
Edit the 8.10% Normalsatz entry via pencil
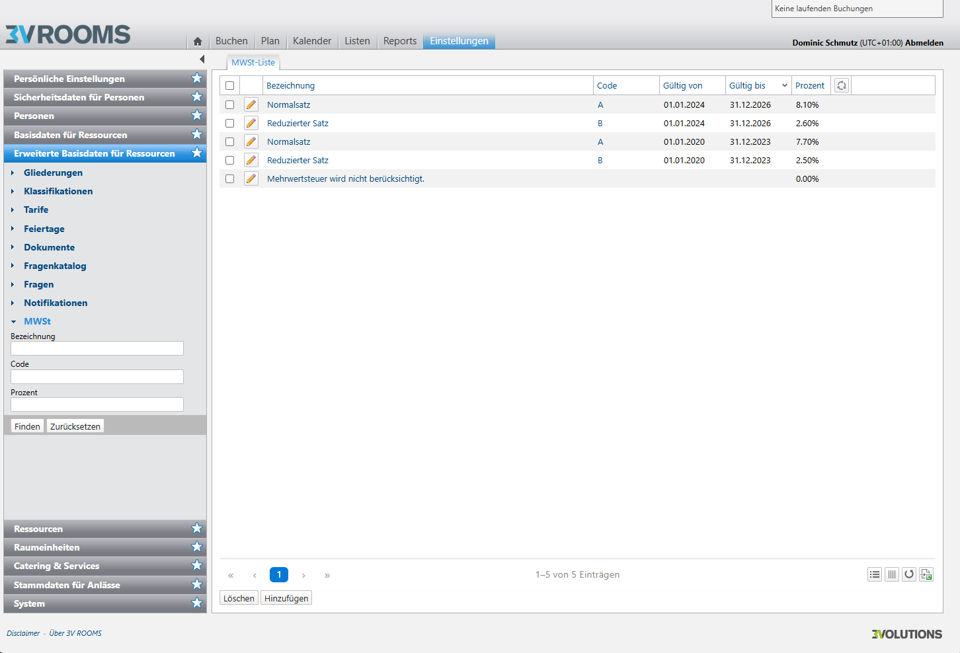pos(251,105)
